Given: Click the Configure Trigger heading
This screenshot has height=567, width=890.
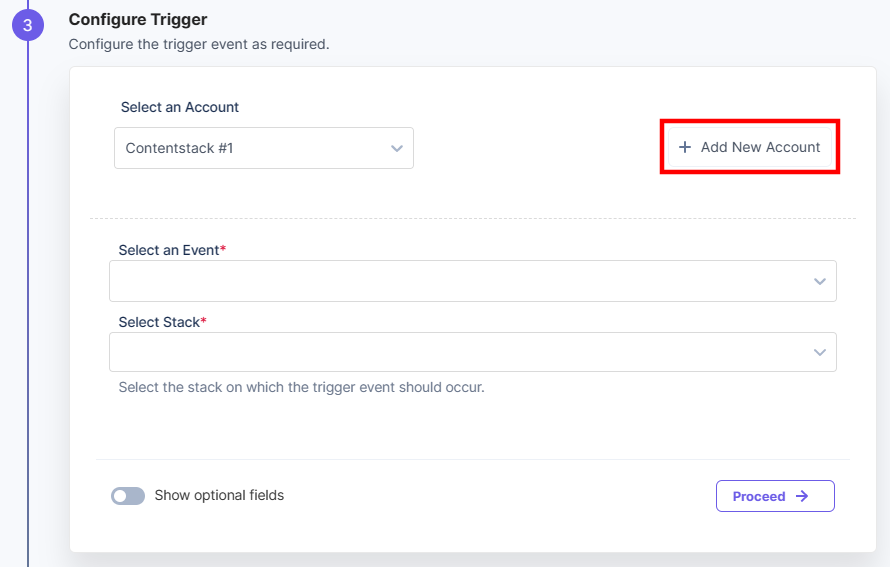Looking at the screenshot, I should 138,20.
